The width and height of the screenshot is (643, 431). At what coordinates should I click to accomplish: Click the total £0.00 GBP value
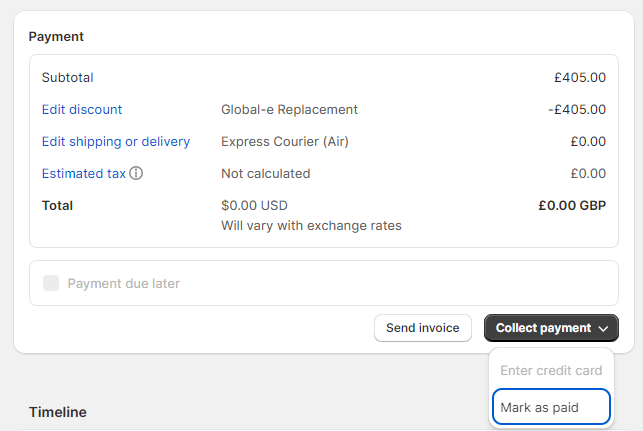572,205
